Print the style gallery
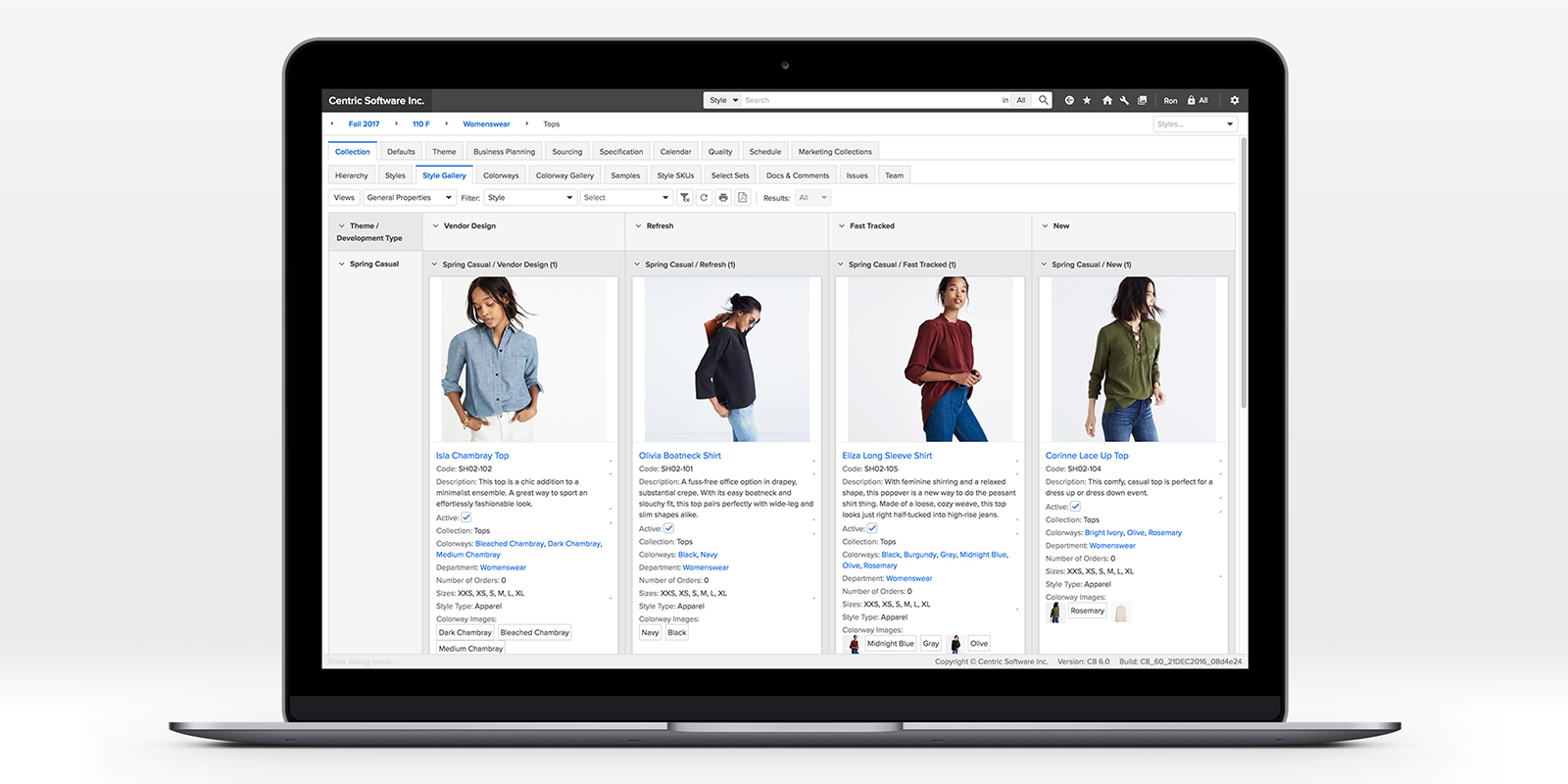 [x=723, y=198]
